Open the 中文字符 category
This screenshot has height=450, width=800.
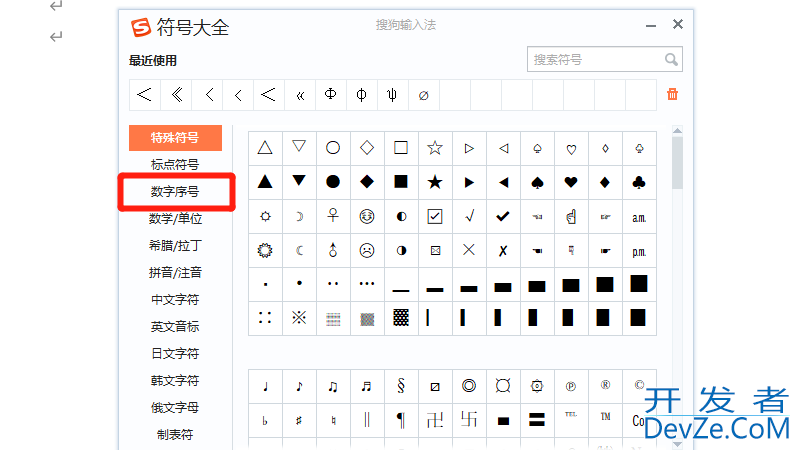point(175,299)
